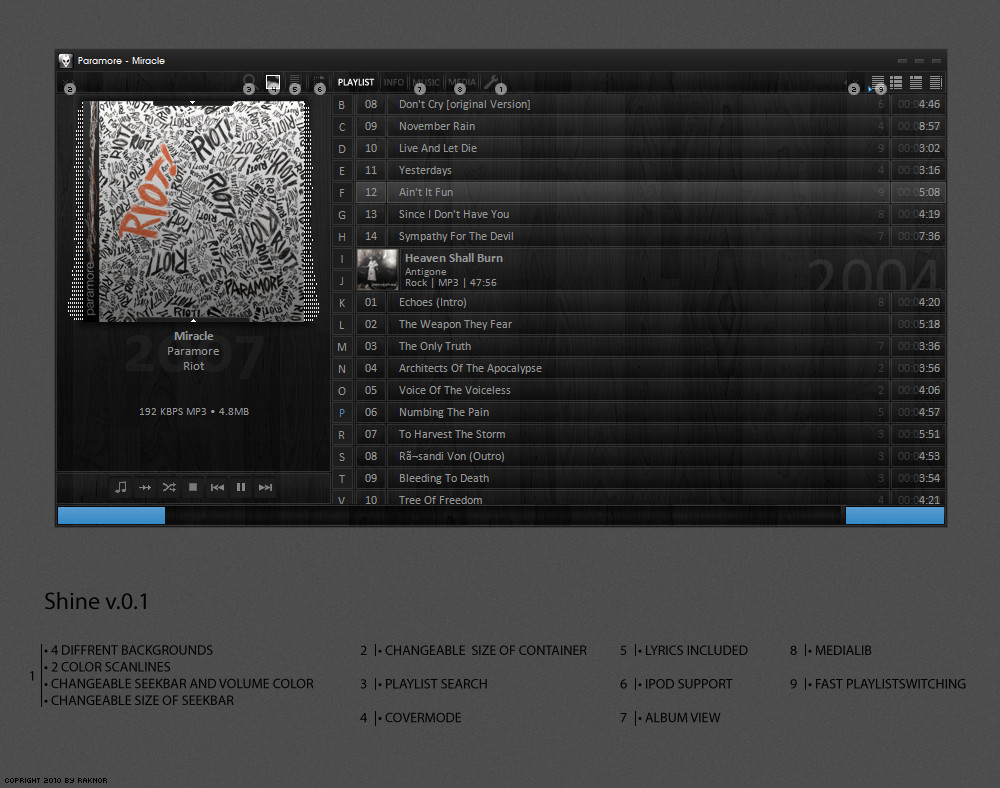This screenshot has width=1000, height=788.
Task: Click the Riot album cover art
Action: coord(194,211)
